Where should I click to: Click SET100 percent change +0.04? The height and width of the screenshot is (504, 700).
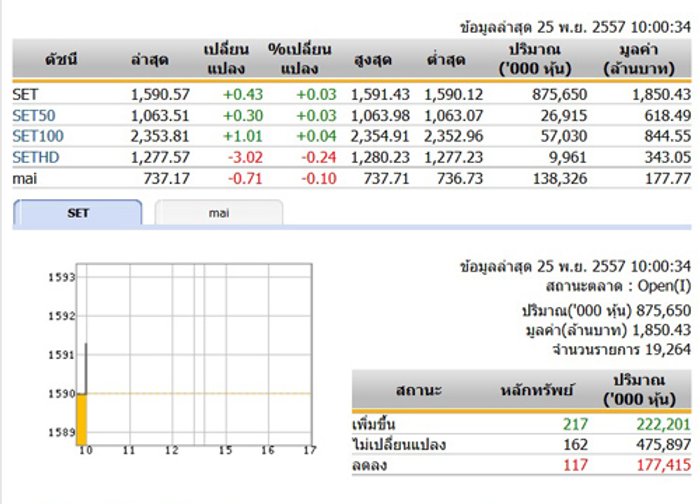[317, 136]
